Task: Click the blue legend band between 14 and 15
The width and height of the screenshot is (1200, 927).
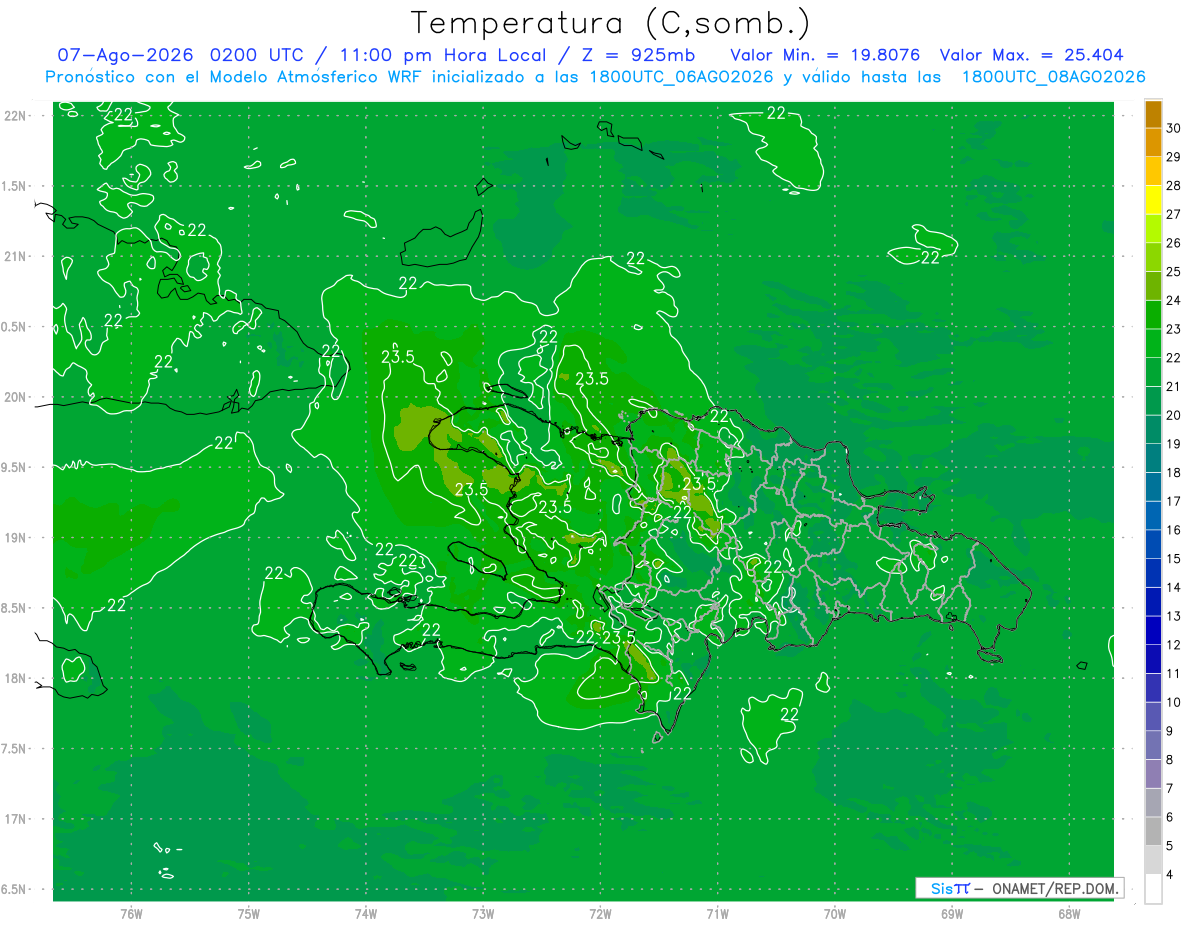Action: 1153,573
